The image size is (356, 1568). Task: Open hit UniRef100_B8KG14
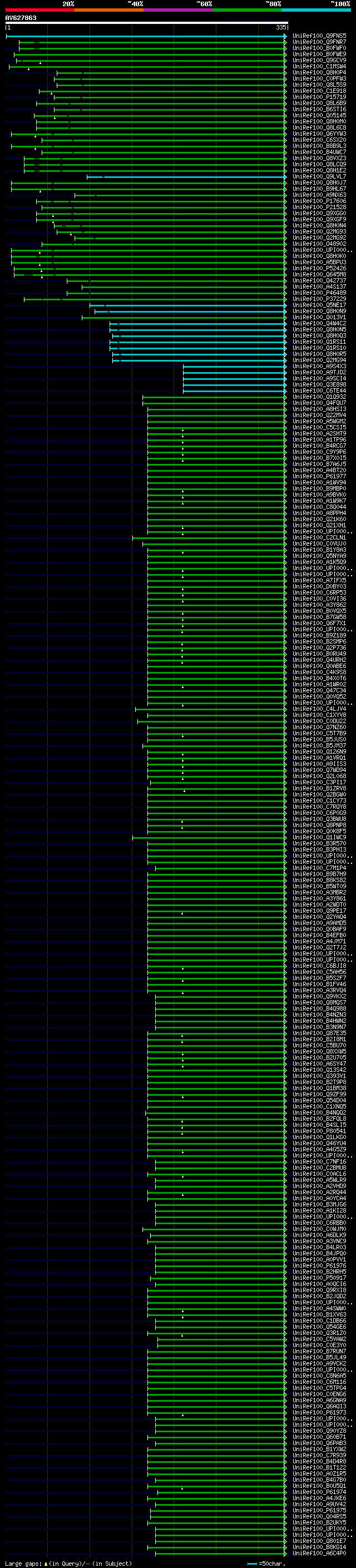(319, 1547)
